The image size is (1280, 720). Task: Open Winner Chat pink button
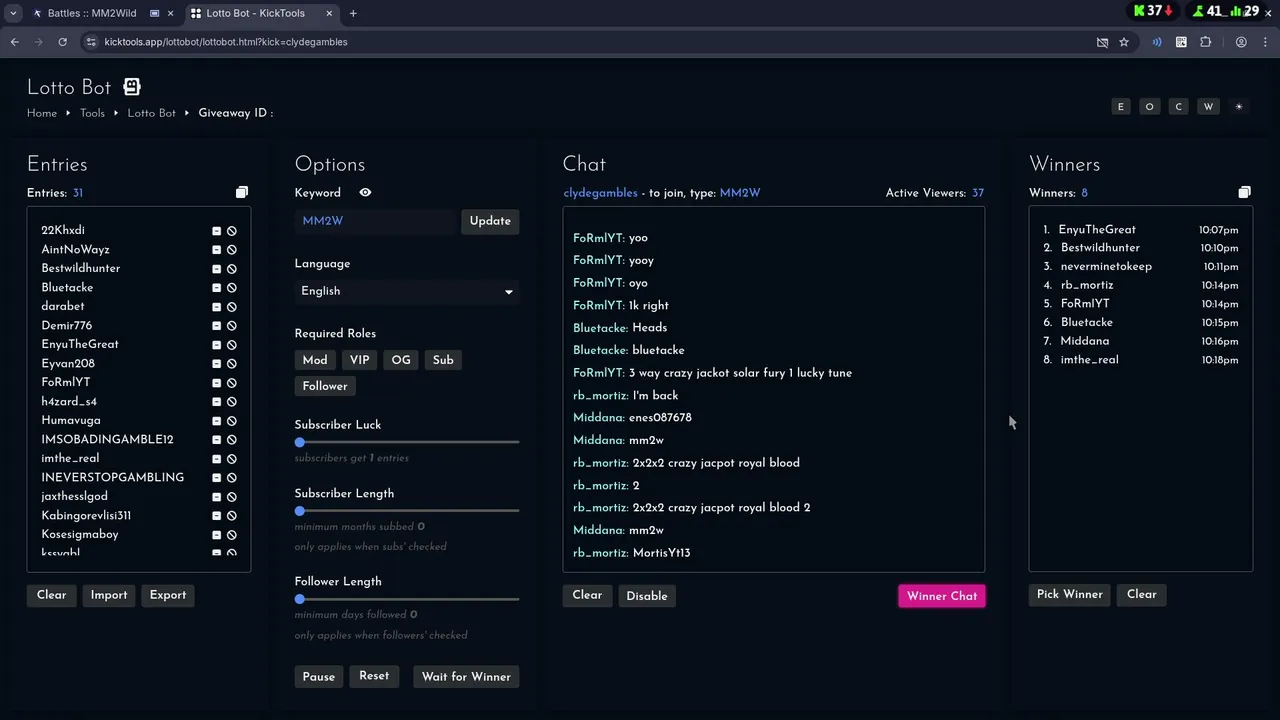(x=941, y=596)
